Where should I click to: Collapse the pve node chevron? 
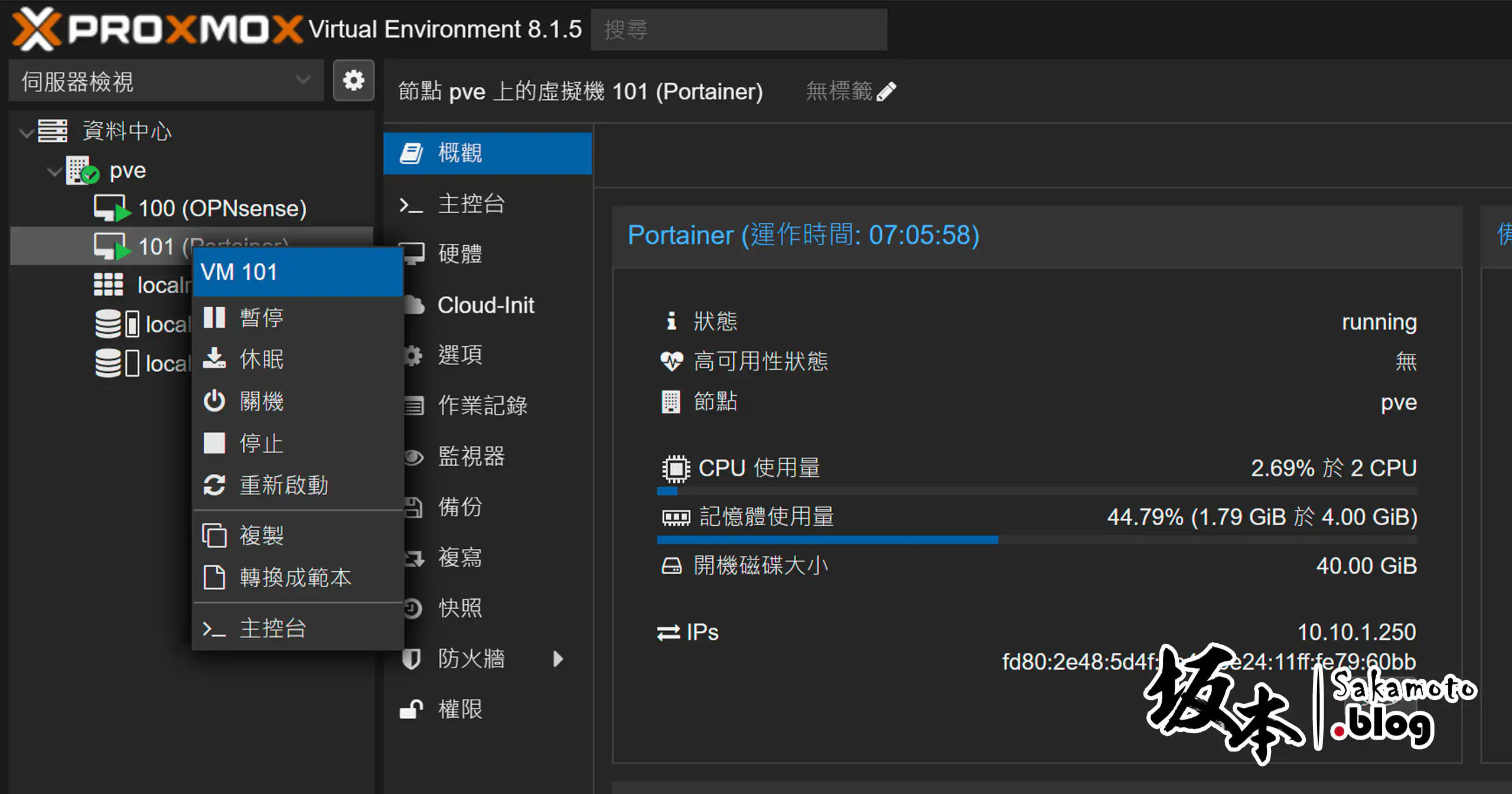coord(54,172)
